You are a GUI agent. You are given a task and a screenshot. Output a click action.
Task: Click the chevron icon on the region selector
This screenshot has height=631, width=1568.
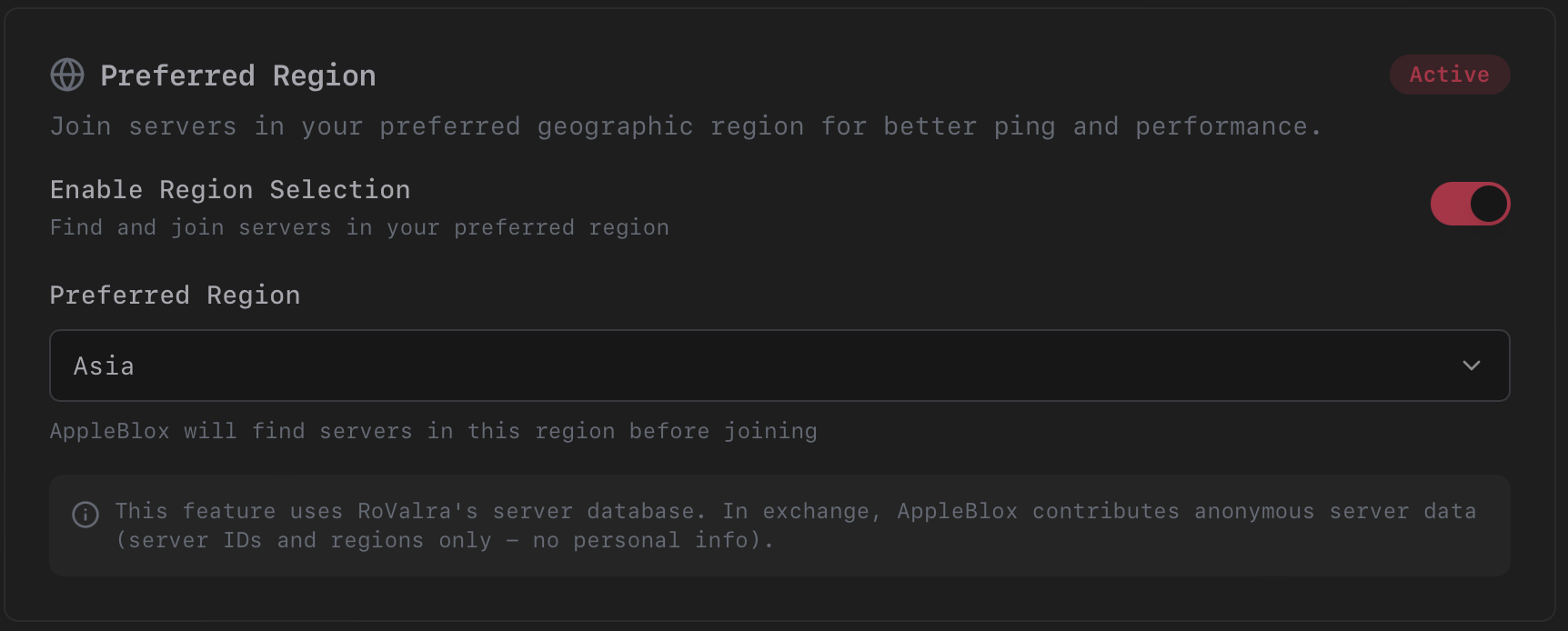(1473, 366)
